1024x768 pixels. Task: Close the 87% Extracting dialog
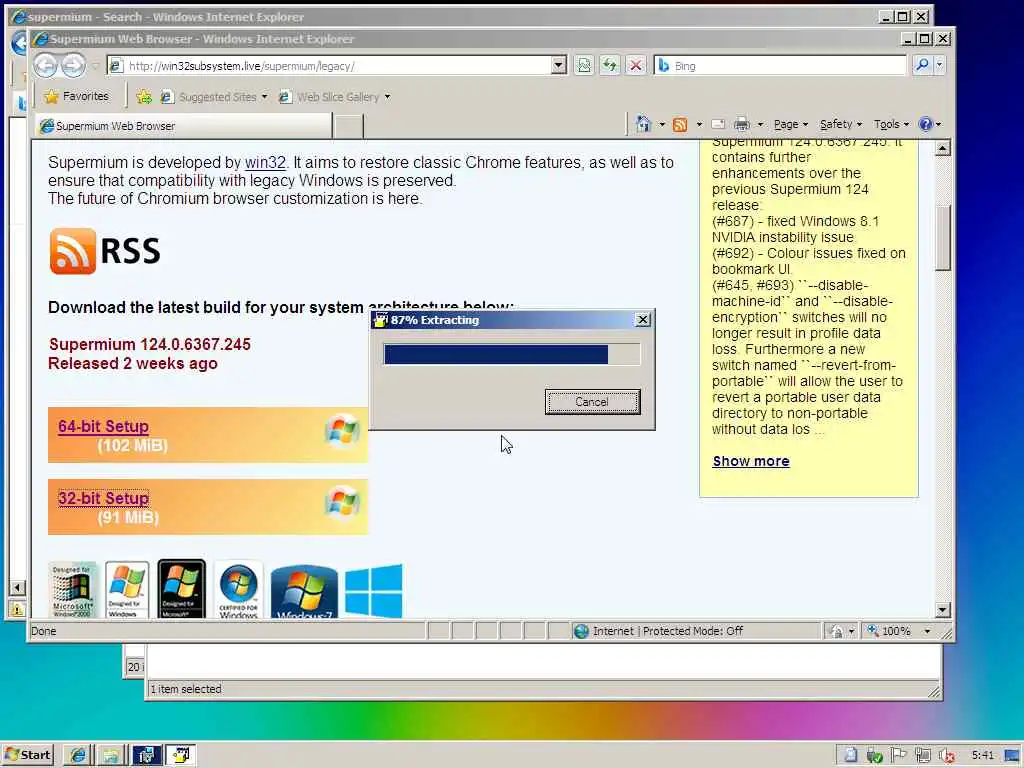643,319
